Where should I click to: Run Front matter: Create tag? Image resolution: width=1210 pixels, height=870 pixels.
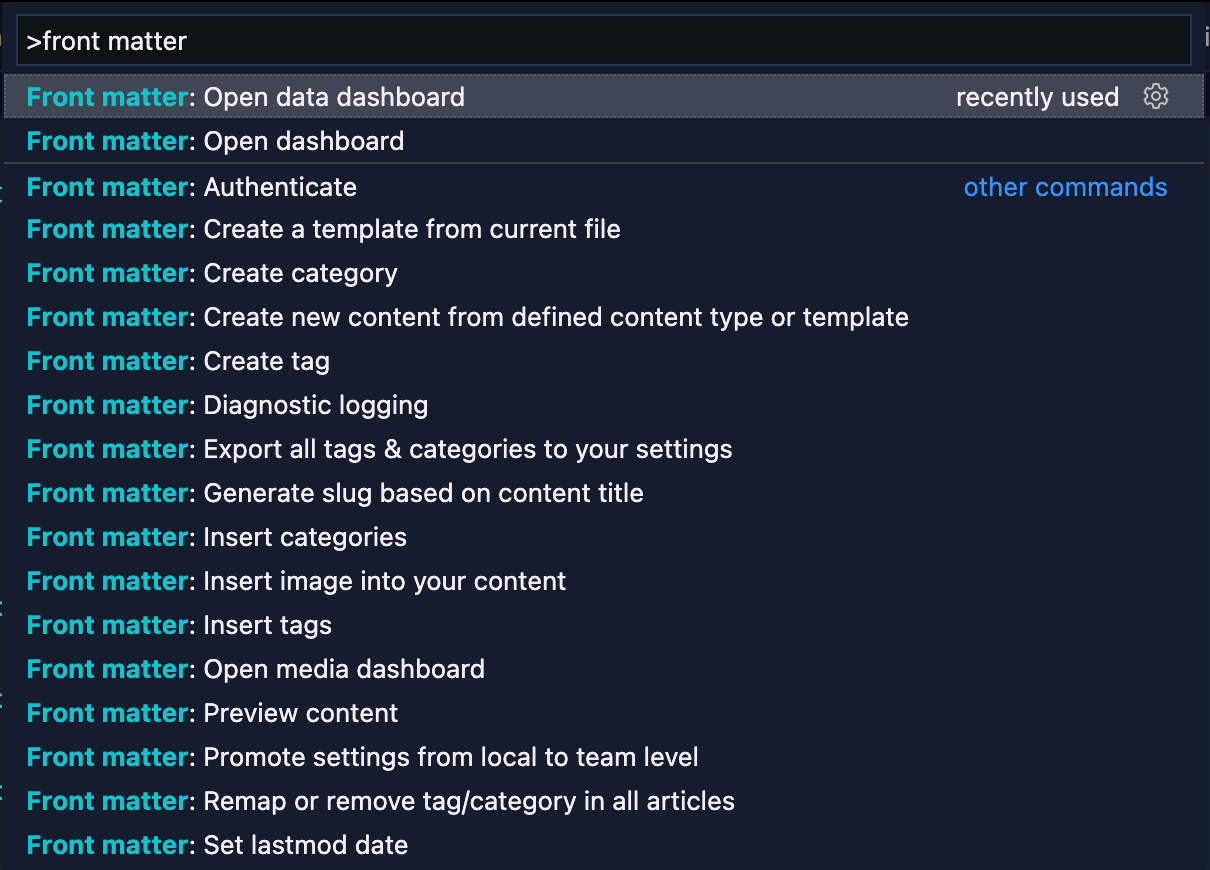[x=266, y=361]
